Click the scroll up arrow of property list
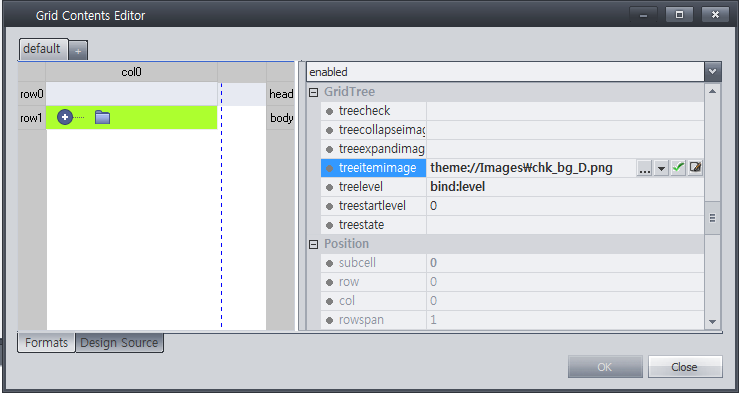The width and height of the screenshot is (739, 393). click(712, 91)
